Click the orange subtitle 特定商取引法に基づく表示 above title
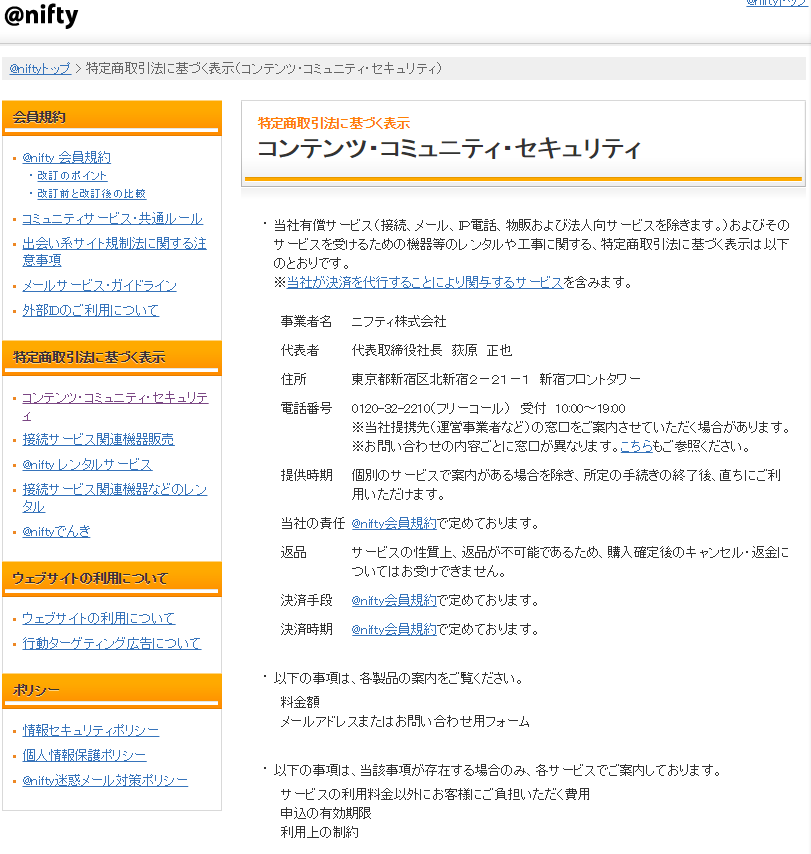 (333, 124)
